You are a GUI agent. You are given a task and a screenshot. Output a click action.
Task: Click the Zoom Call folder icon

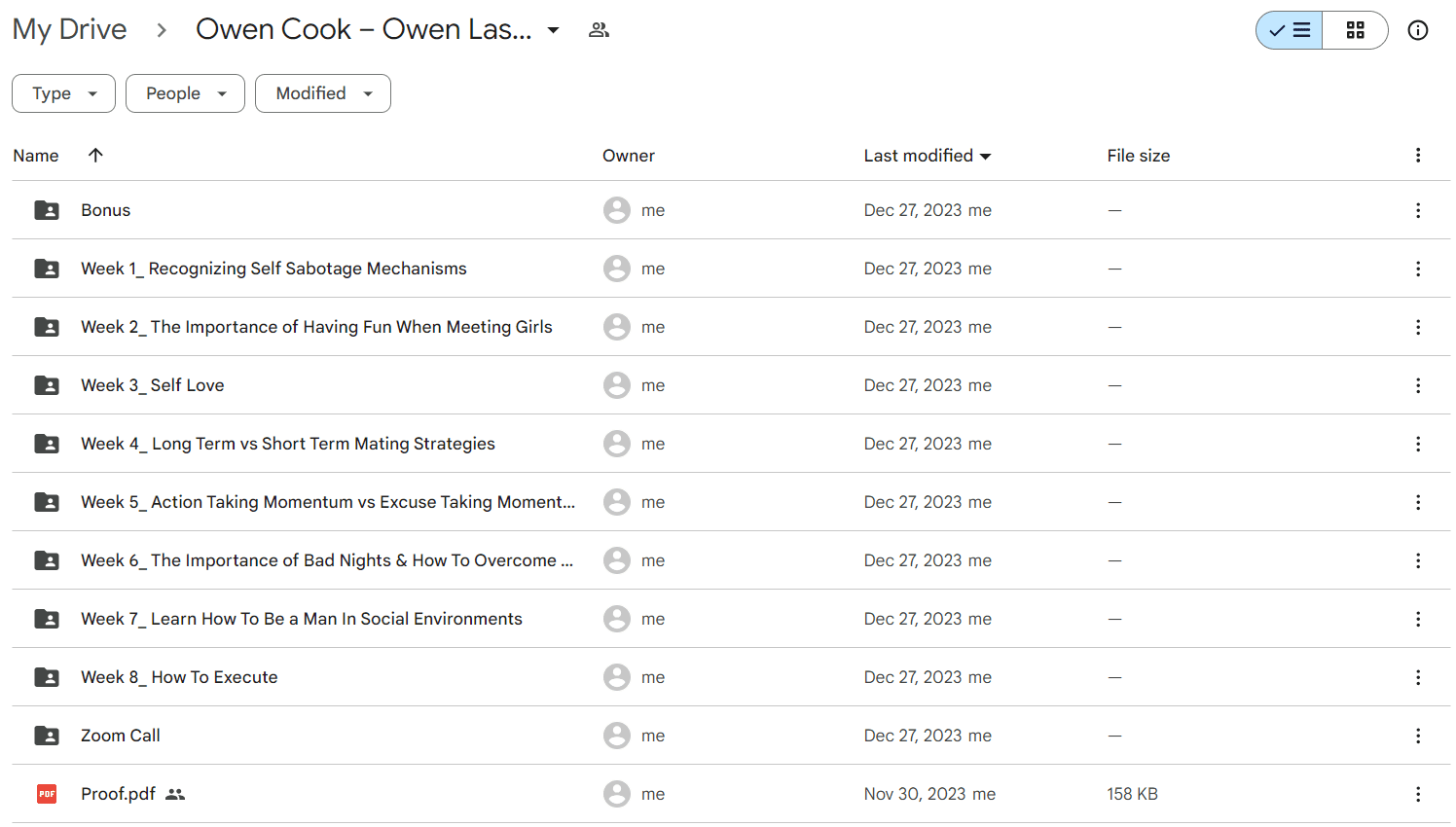[x=47, y=736]
